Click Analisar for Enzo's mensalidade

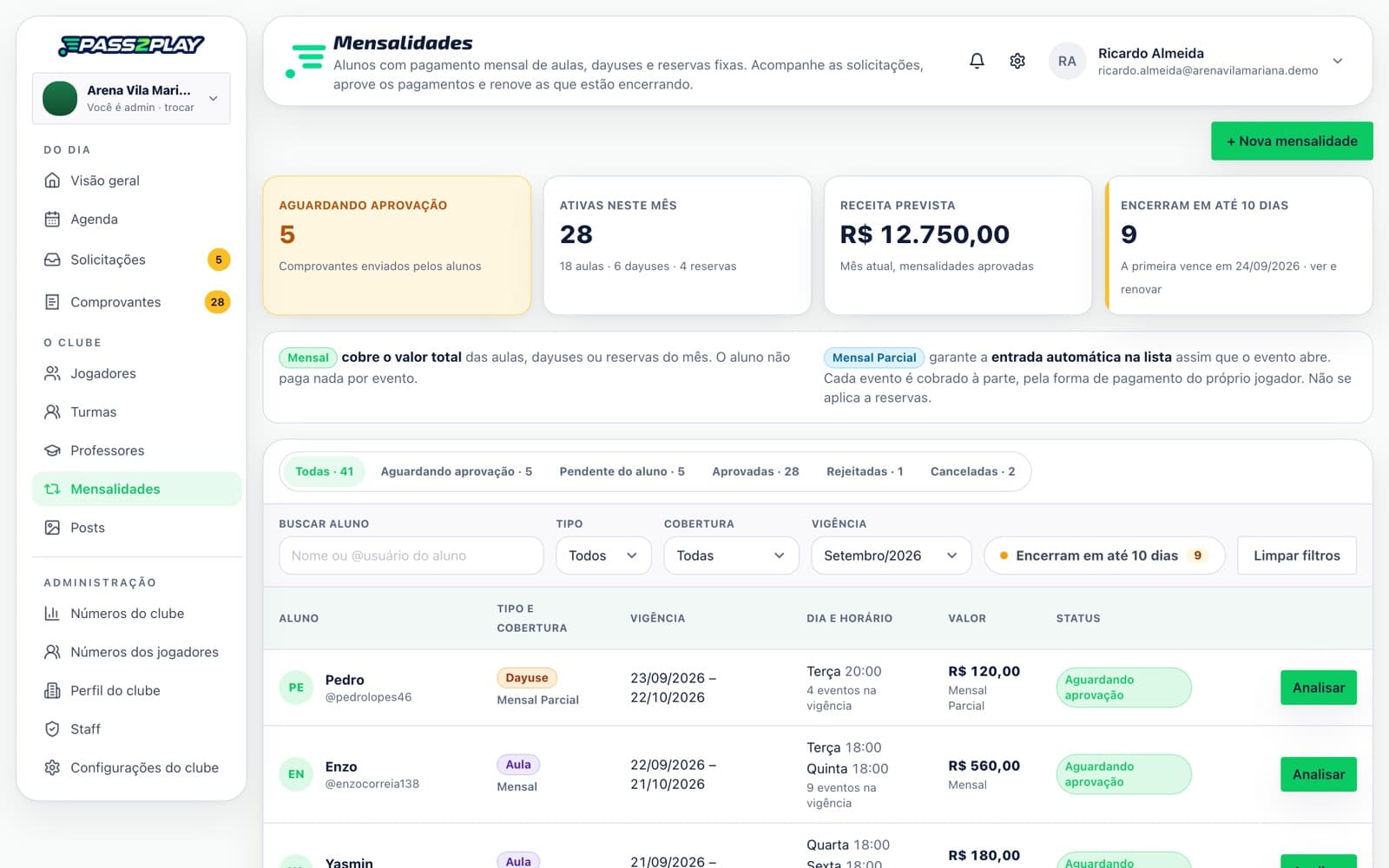[x=1319, y=774]
